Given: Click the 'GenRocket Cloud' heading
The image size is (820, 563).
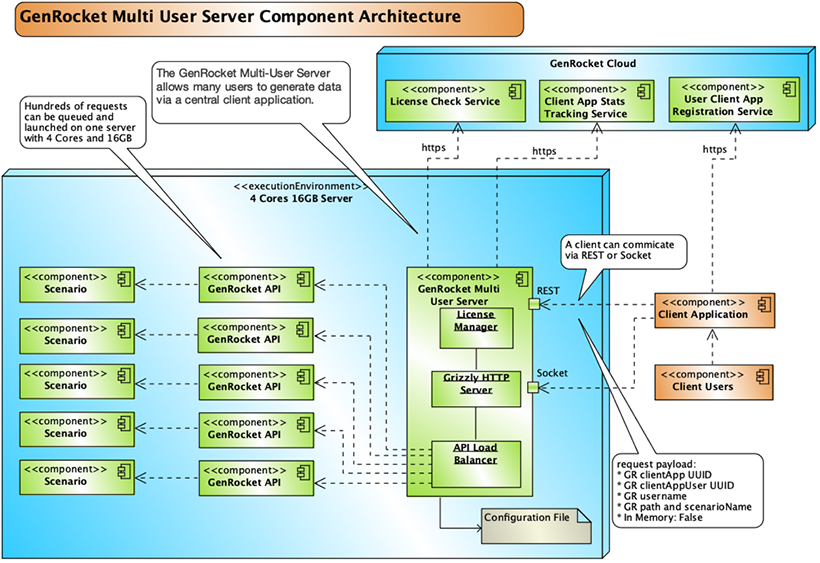Looking at the screenshot, I should tap(593, 64).
